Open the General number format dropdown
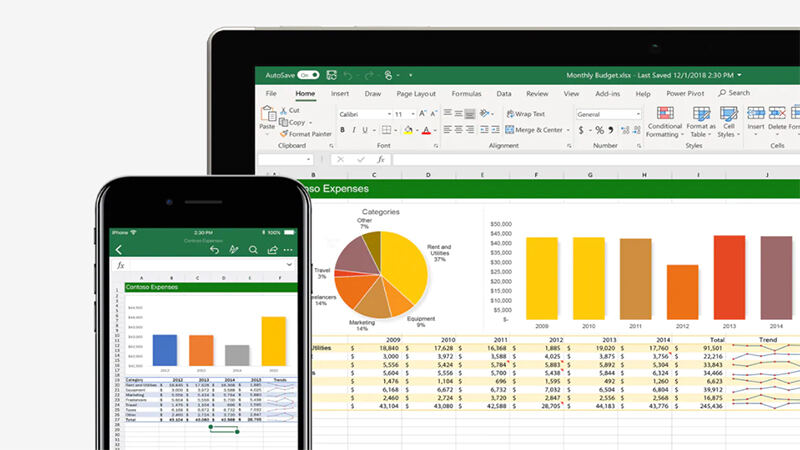Image resolution: width=800 pixels, height=450 pixels. [638, 114]
